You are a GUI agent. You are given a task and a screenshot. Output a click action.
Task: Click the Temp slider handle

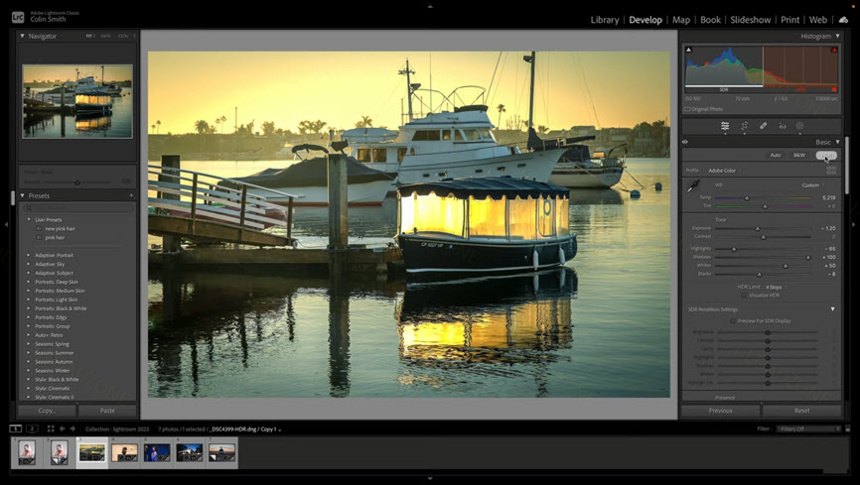[x=746, y=198]
